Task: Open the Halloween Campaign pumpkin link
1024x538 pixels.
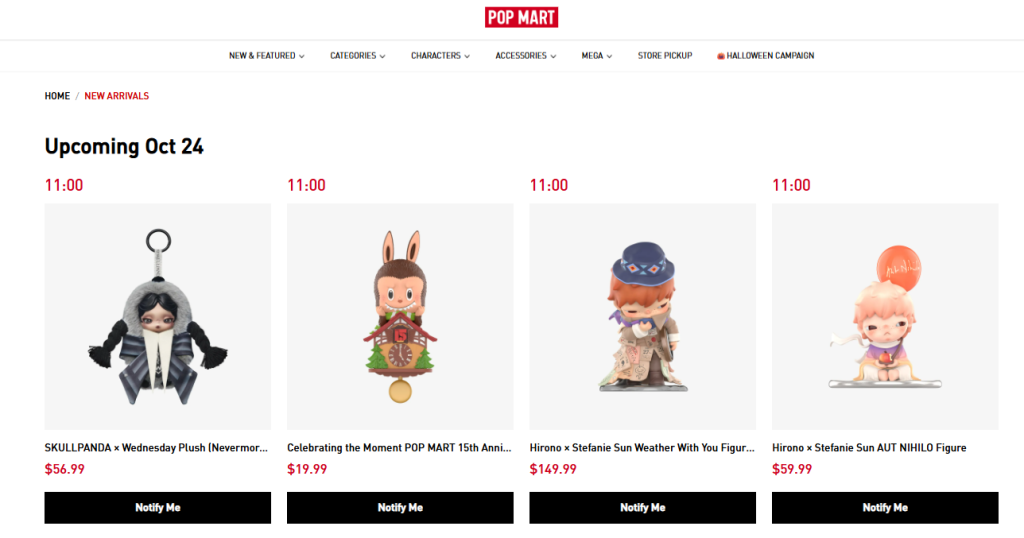Action: 765,55
